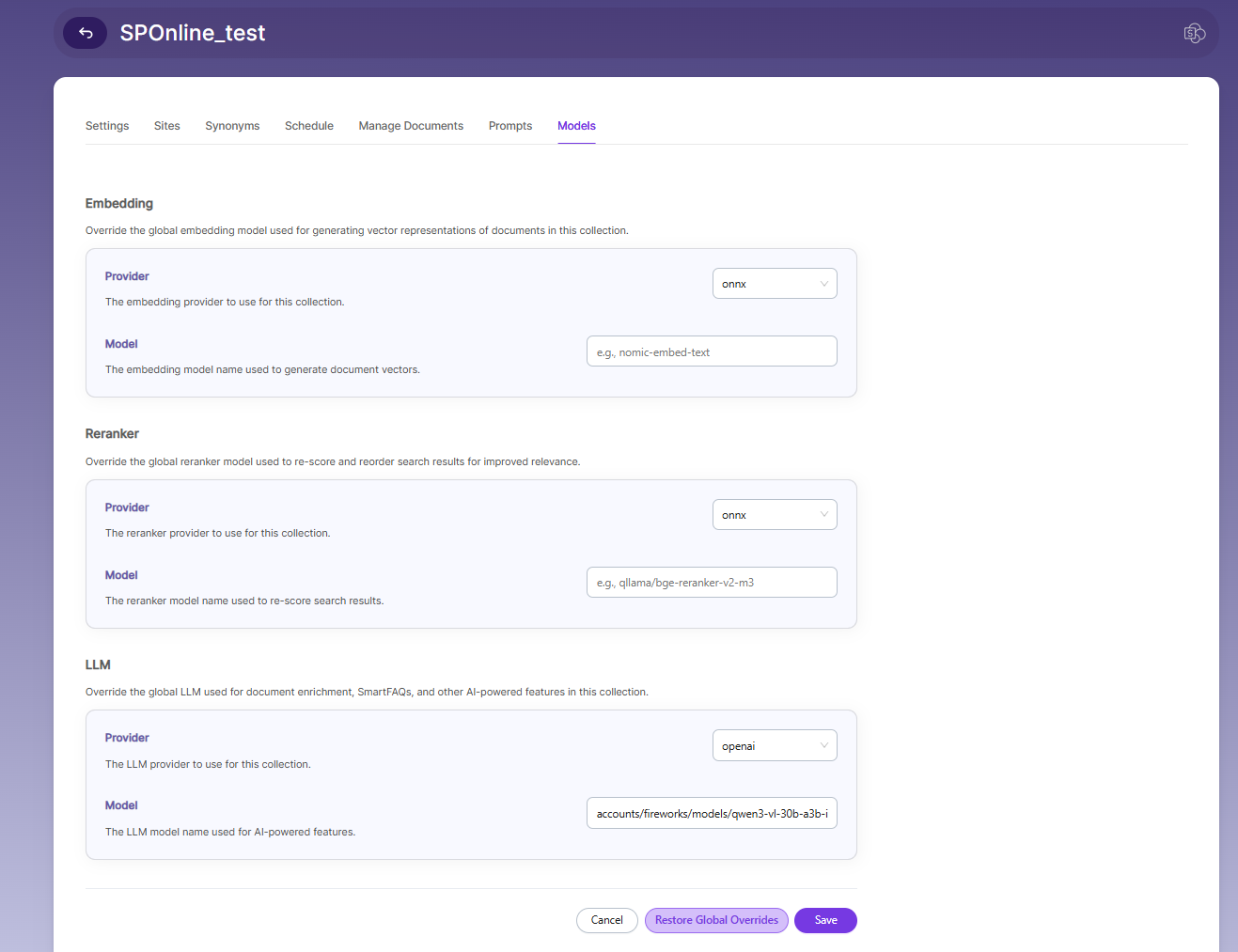Switch to the Sites tab
The image size is (1238, 952).
[167, 126]
